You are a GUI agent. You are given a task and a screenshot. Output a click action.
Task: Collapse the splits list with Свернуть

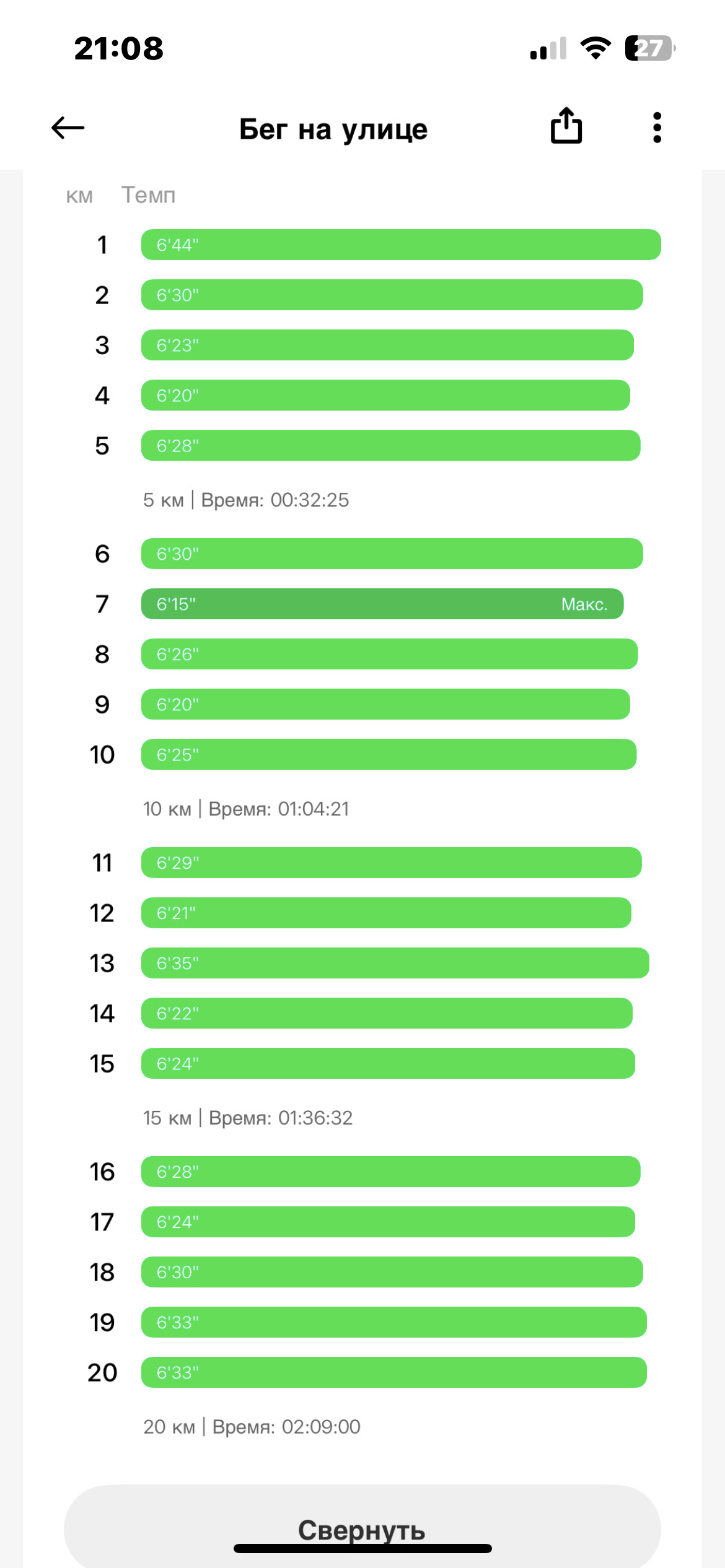(362, 1526)
